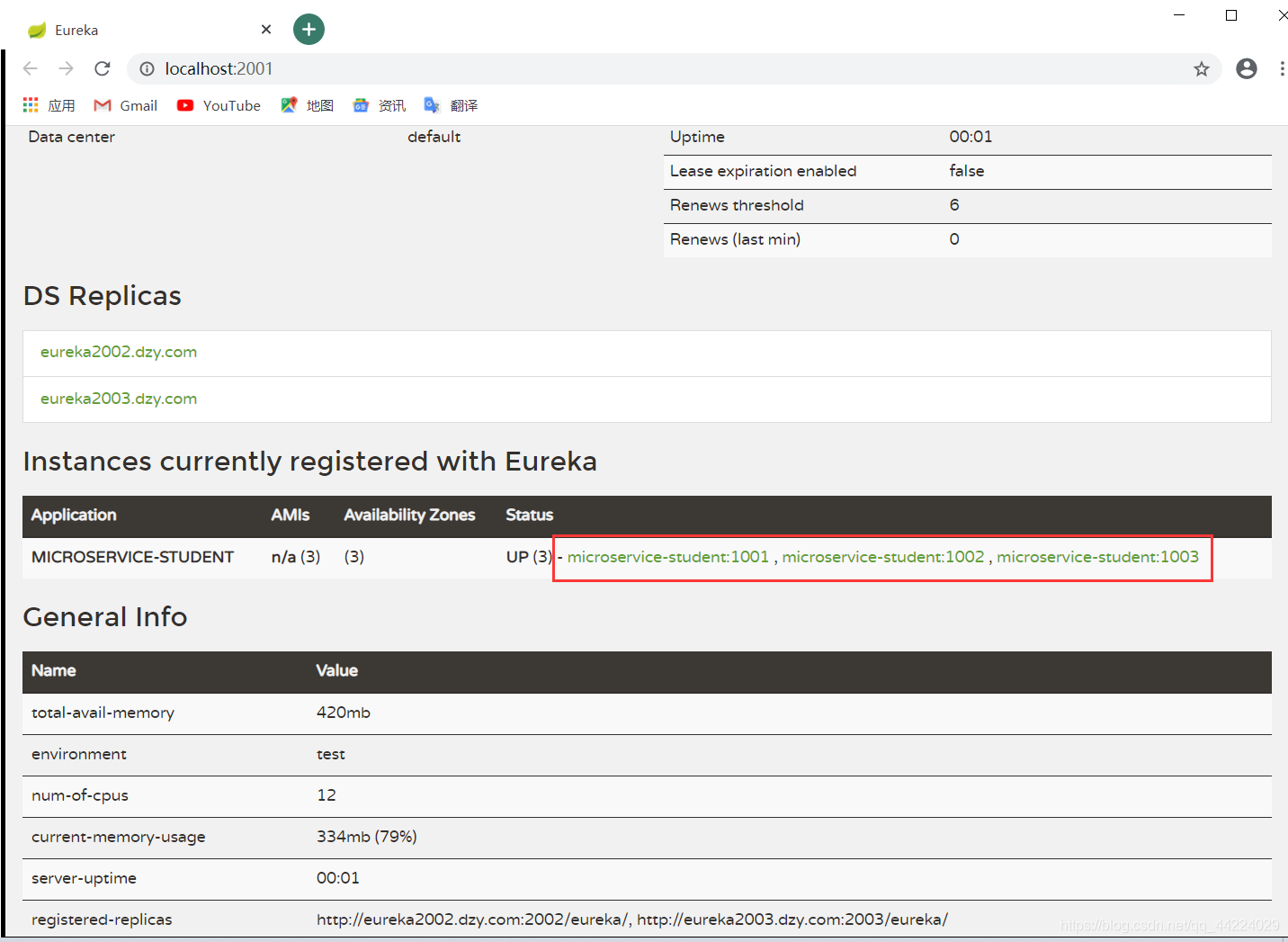Image resolution: width=1288 pixels, height=942 pixels.
Task: Open the user profile avatar
Action: click(1247, 68)
